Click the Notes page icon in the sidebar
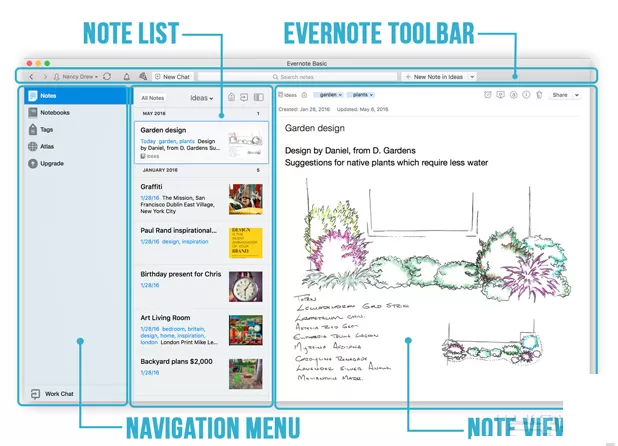This screenshot has width=618, height=446. click(x=33, y=96)
